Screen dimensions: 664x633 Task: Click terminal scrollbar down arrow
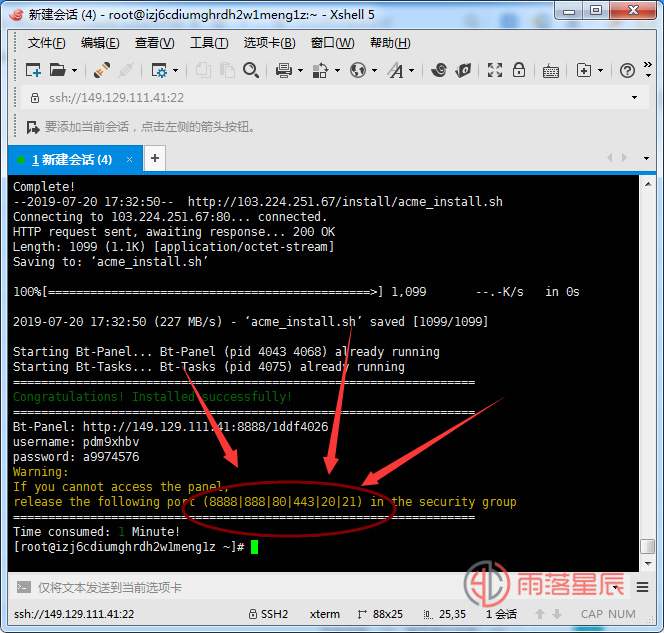pos(648,564)
